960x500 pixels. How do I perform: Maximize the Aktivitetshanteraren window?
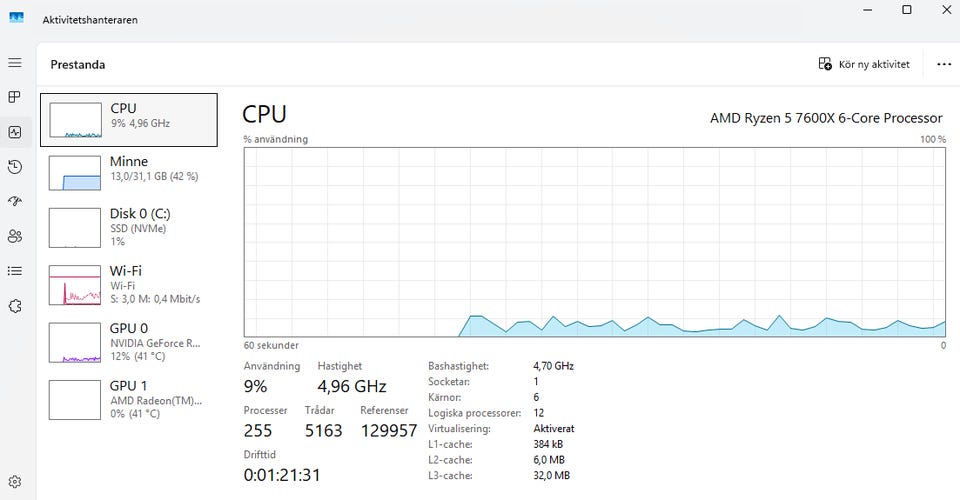point(906,10)
